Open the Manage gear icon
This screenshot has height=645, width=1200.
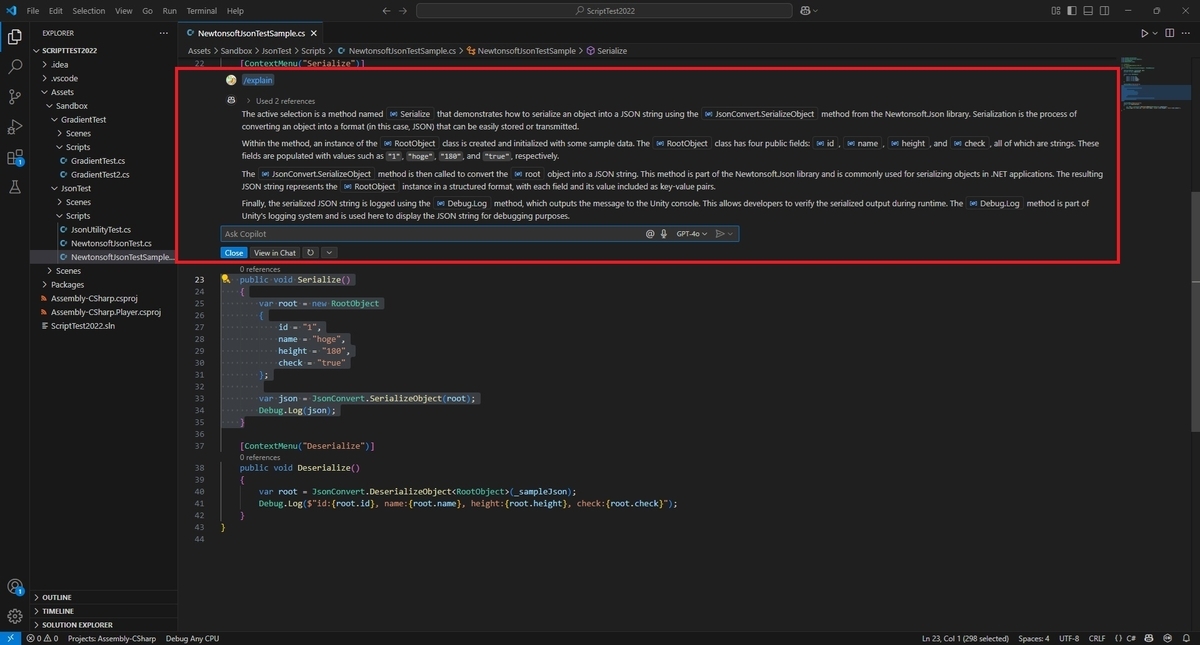tap(15, 616)
